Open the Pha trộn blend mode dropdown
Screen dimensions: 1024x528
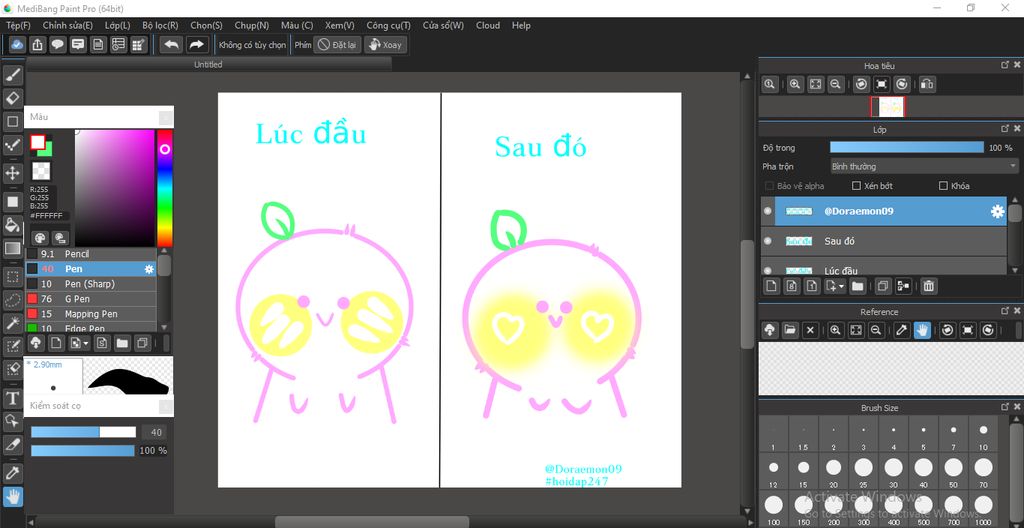(924, 167)
